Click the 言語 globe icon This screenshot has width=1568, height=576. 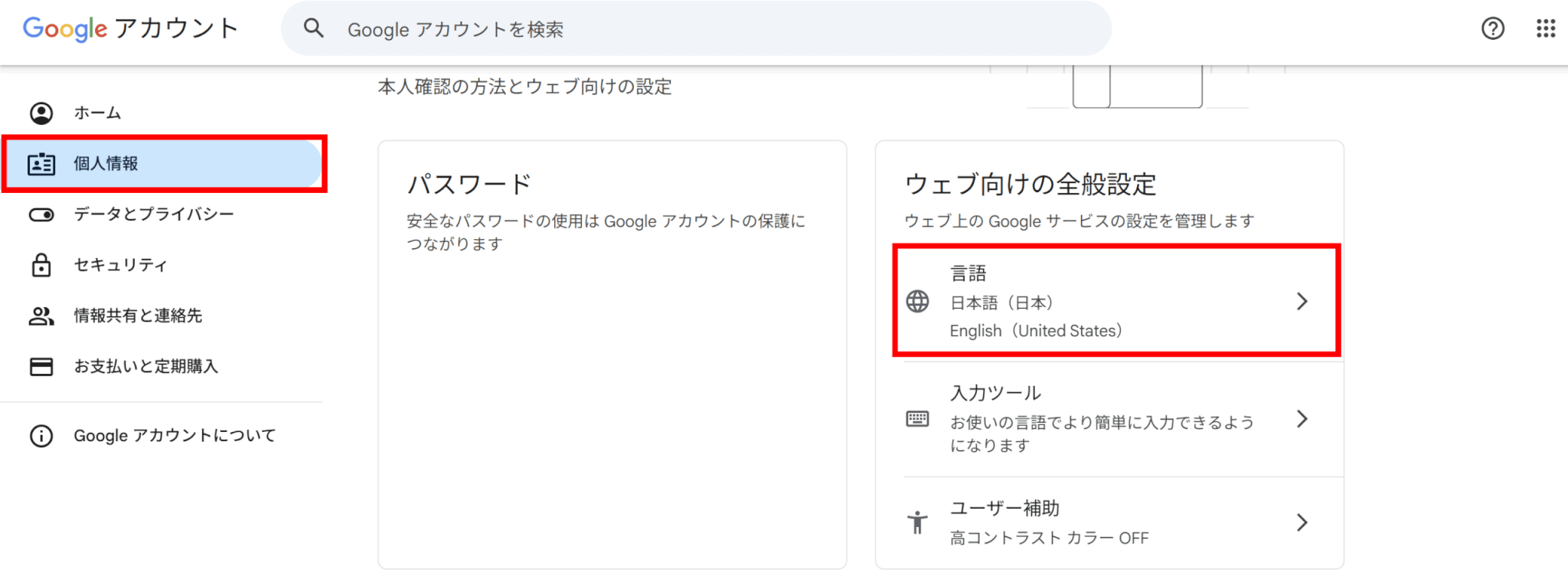[917, 302]
